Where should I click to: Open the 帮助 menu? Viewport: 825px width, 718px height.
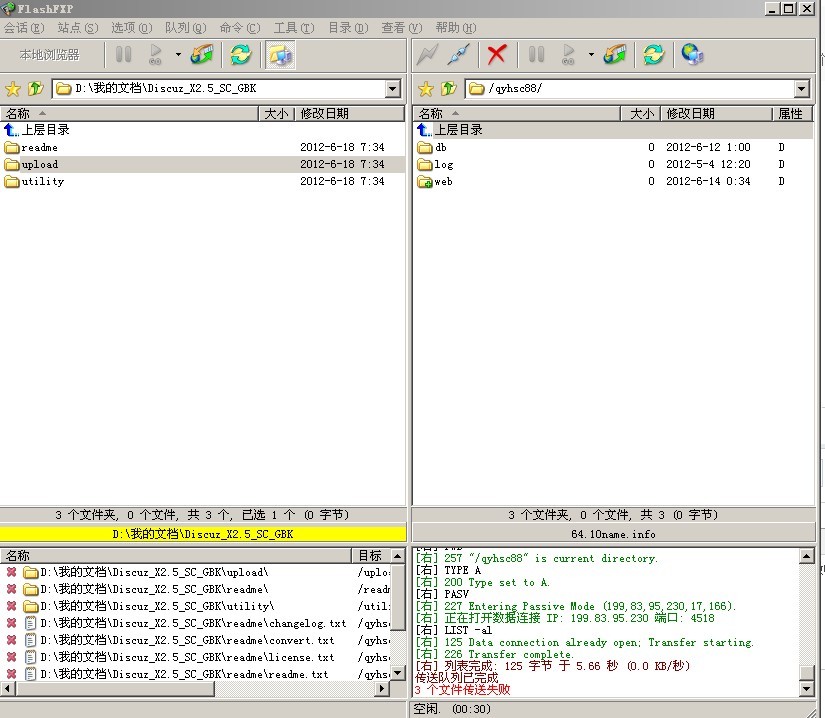tap(456, 28)
